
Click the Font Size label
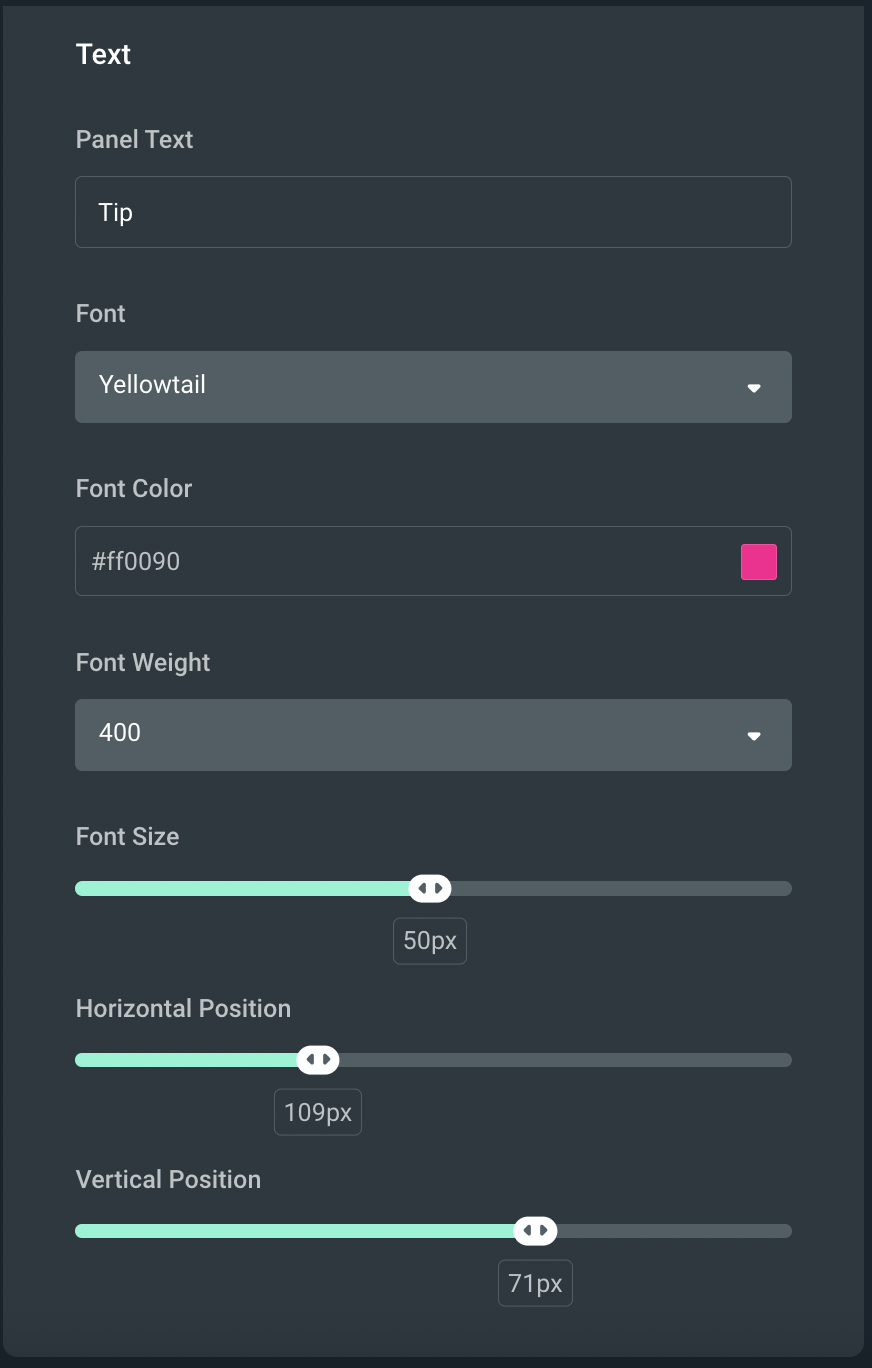[x=127, y=836]
